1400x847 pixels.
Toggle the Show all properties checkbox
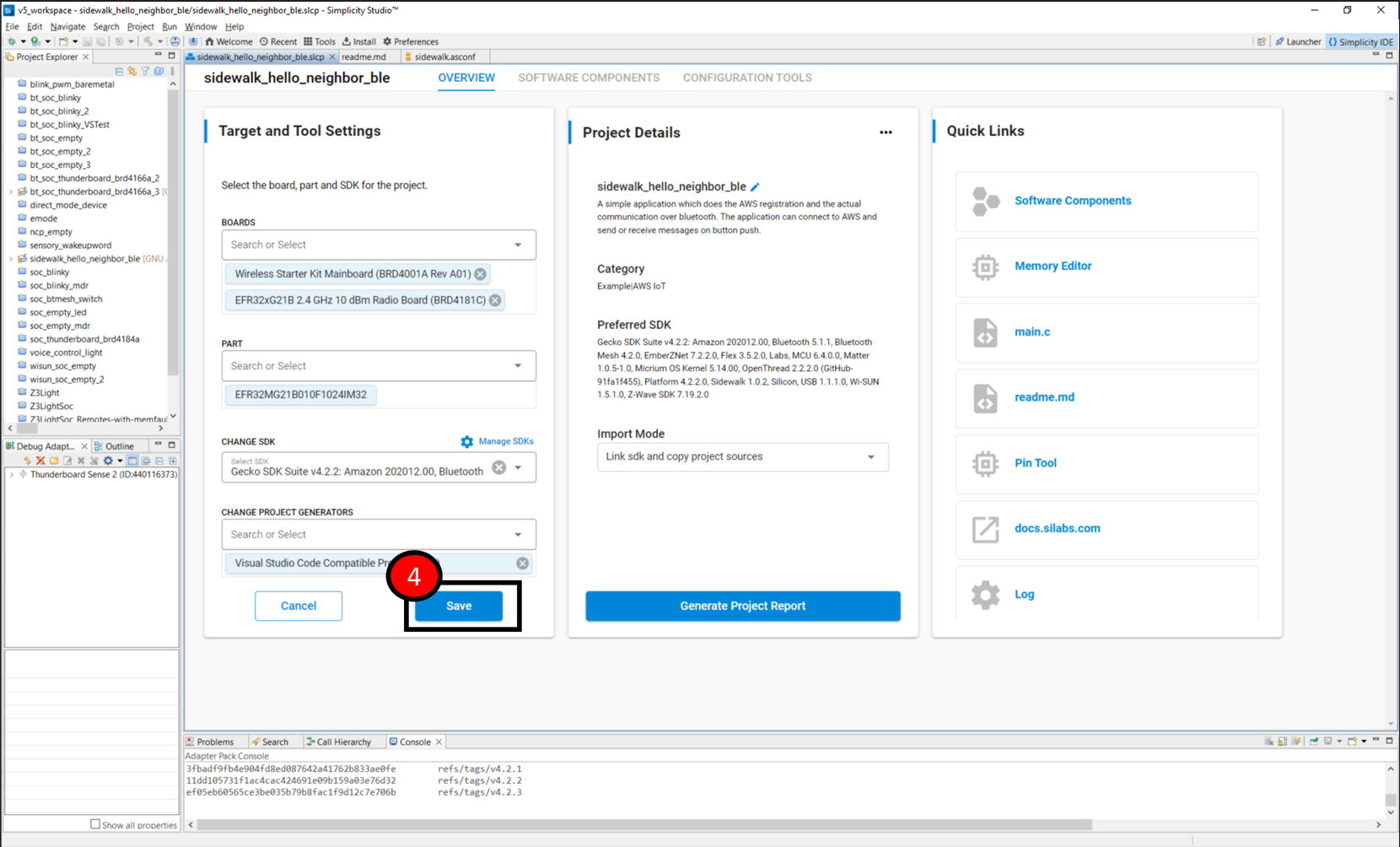[95, 824]
